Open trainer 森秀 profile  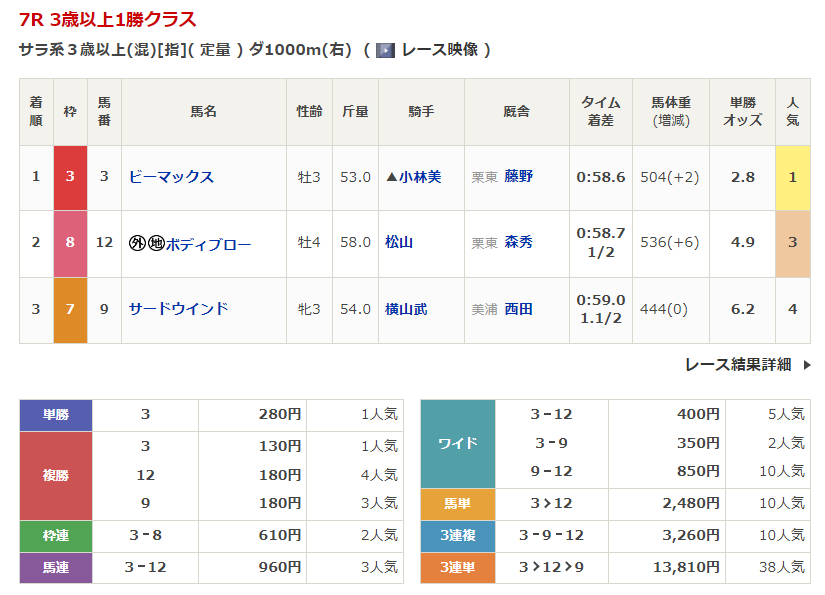click(x=518, y=243)
